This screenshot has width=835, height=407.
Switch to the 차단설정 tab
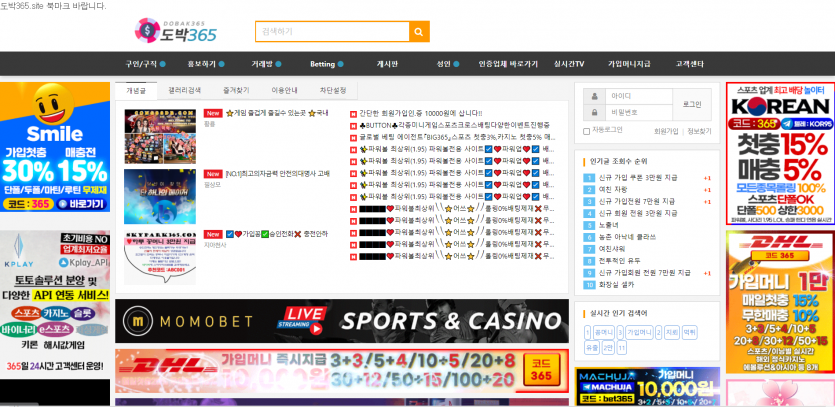tap(333, 90)
